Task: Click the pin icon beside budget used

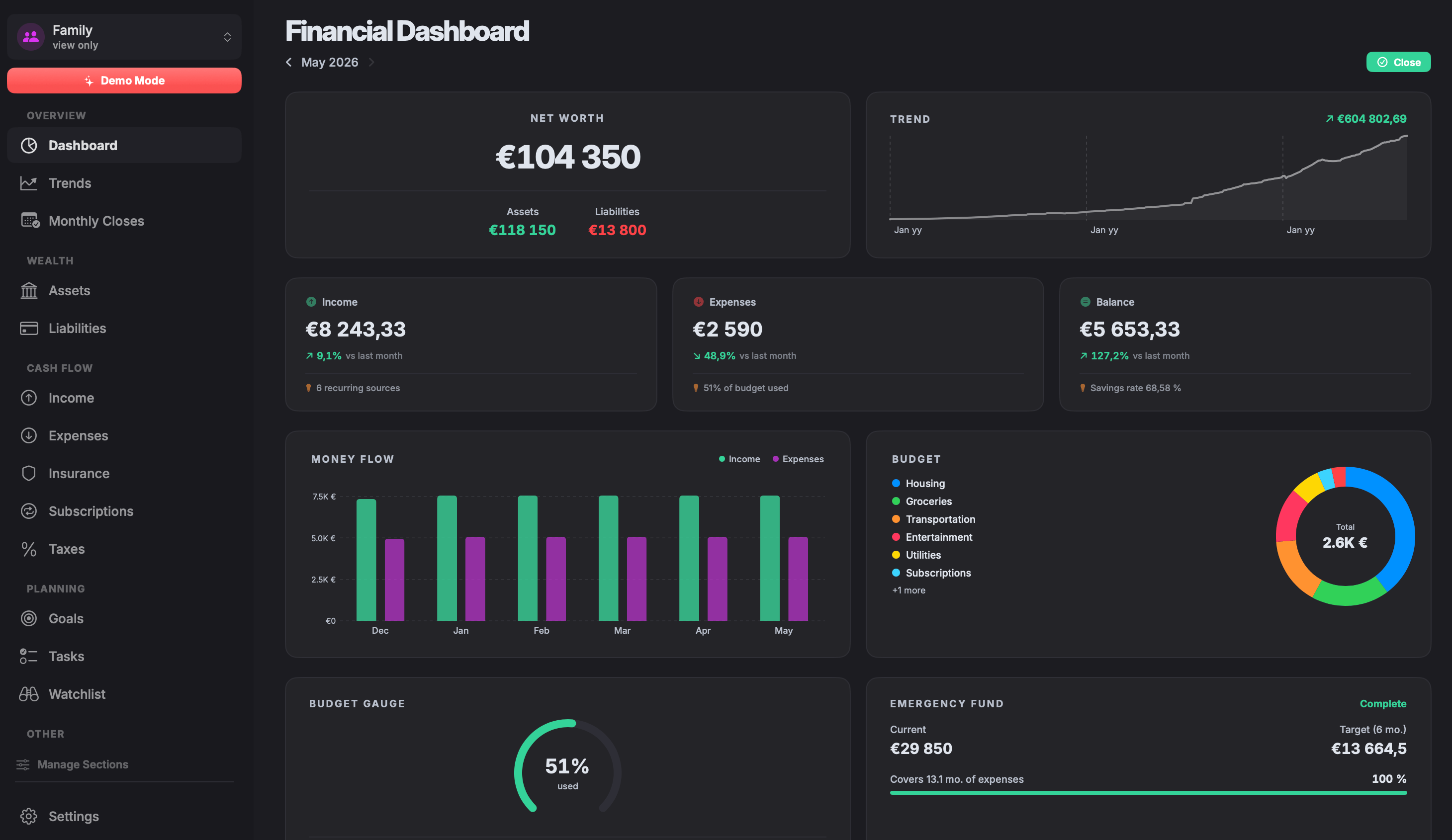Action: coord(696,388)
